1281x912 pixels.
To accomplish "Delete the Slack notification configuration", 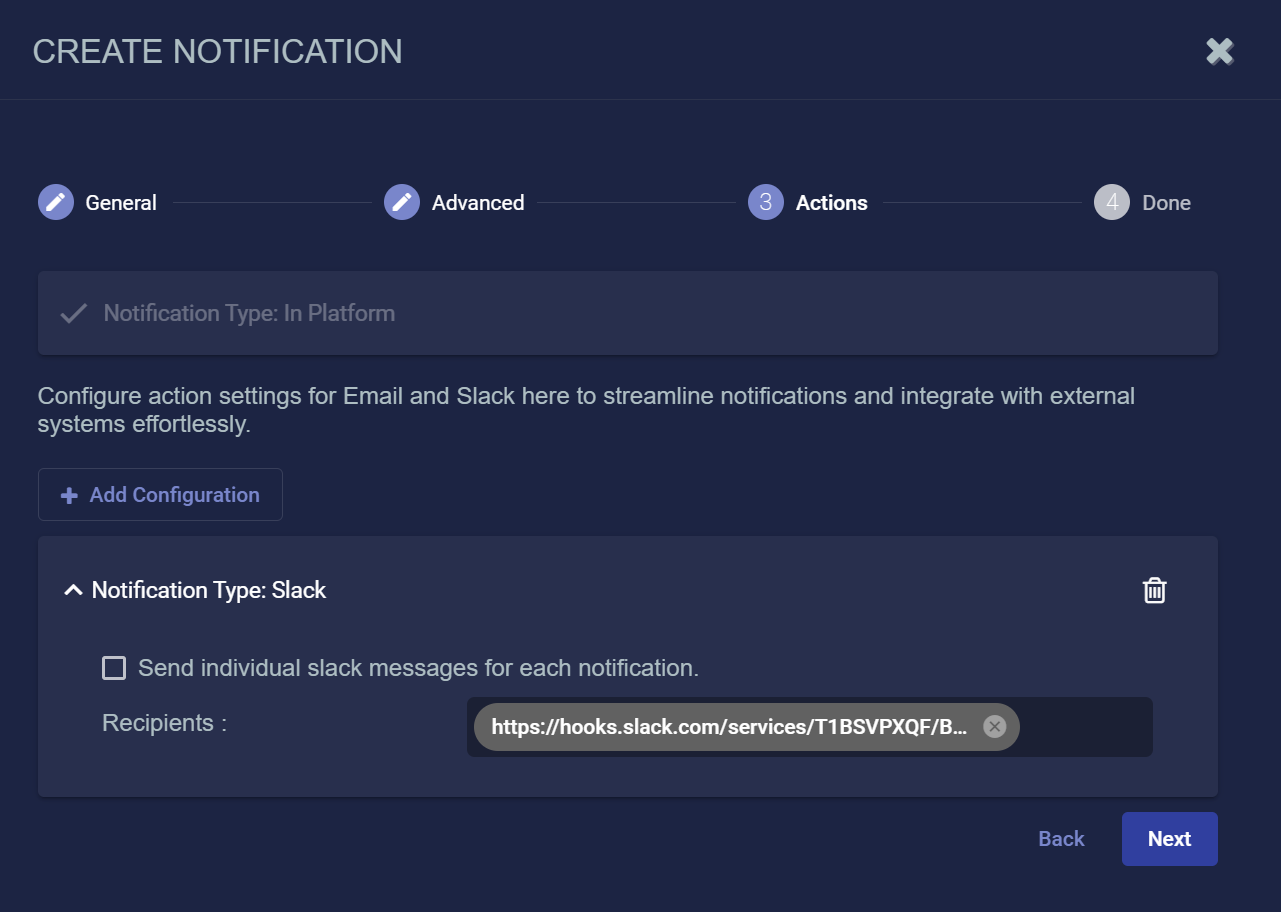I will pyautogui.click(x=1154, y=590).
